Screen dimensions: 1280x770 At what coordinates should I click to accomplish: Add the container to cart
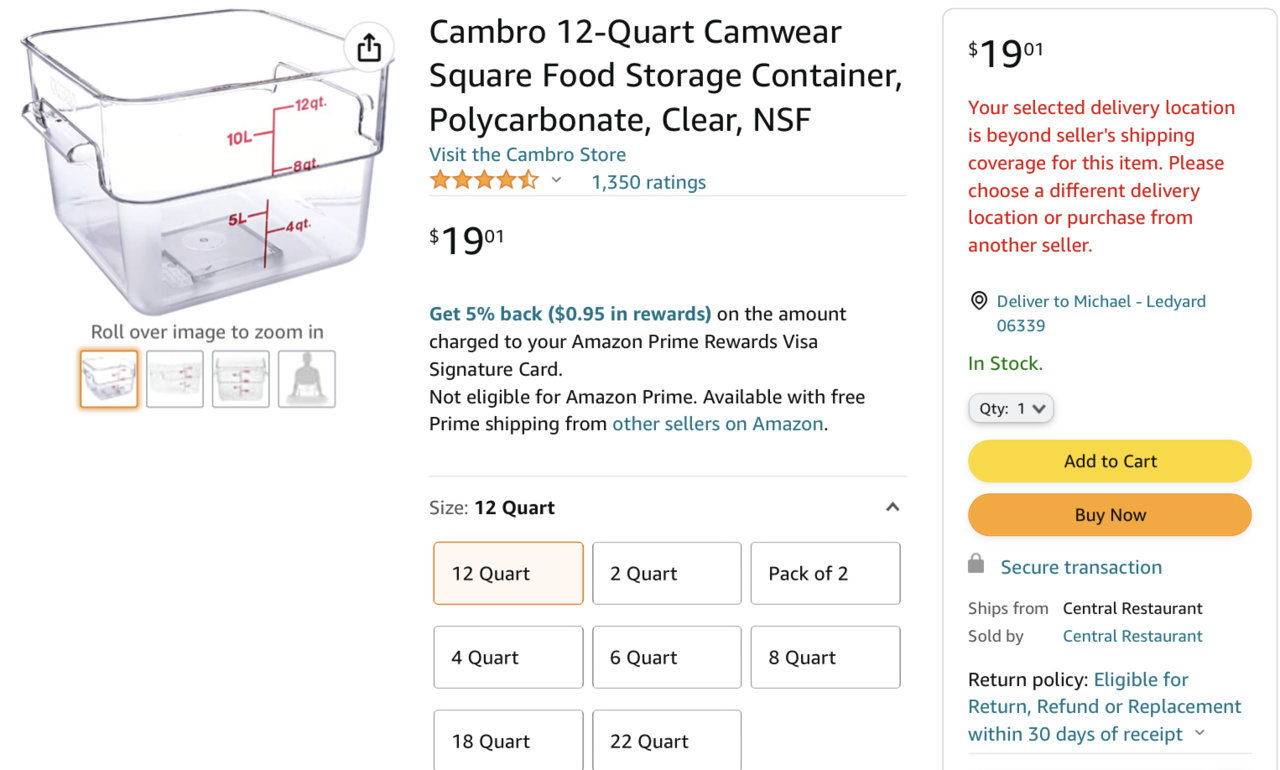pos(1110,461)
